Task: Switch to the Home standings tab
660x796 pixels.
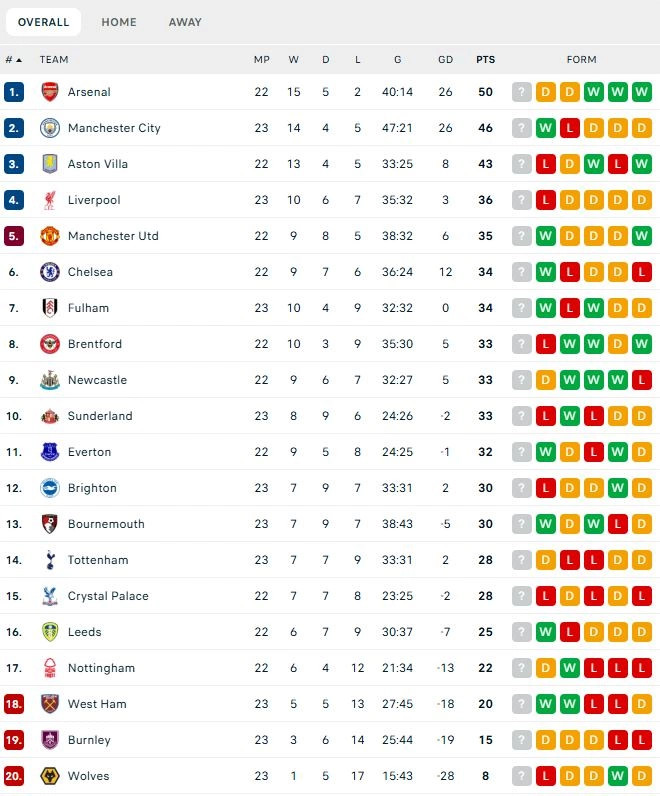Action: click(x=119, y=22)
